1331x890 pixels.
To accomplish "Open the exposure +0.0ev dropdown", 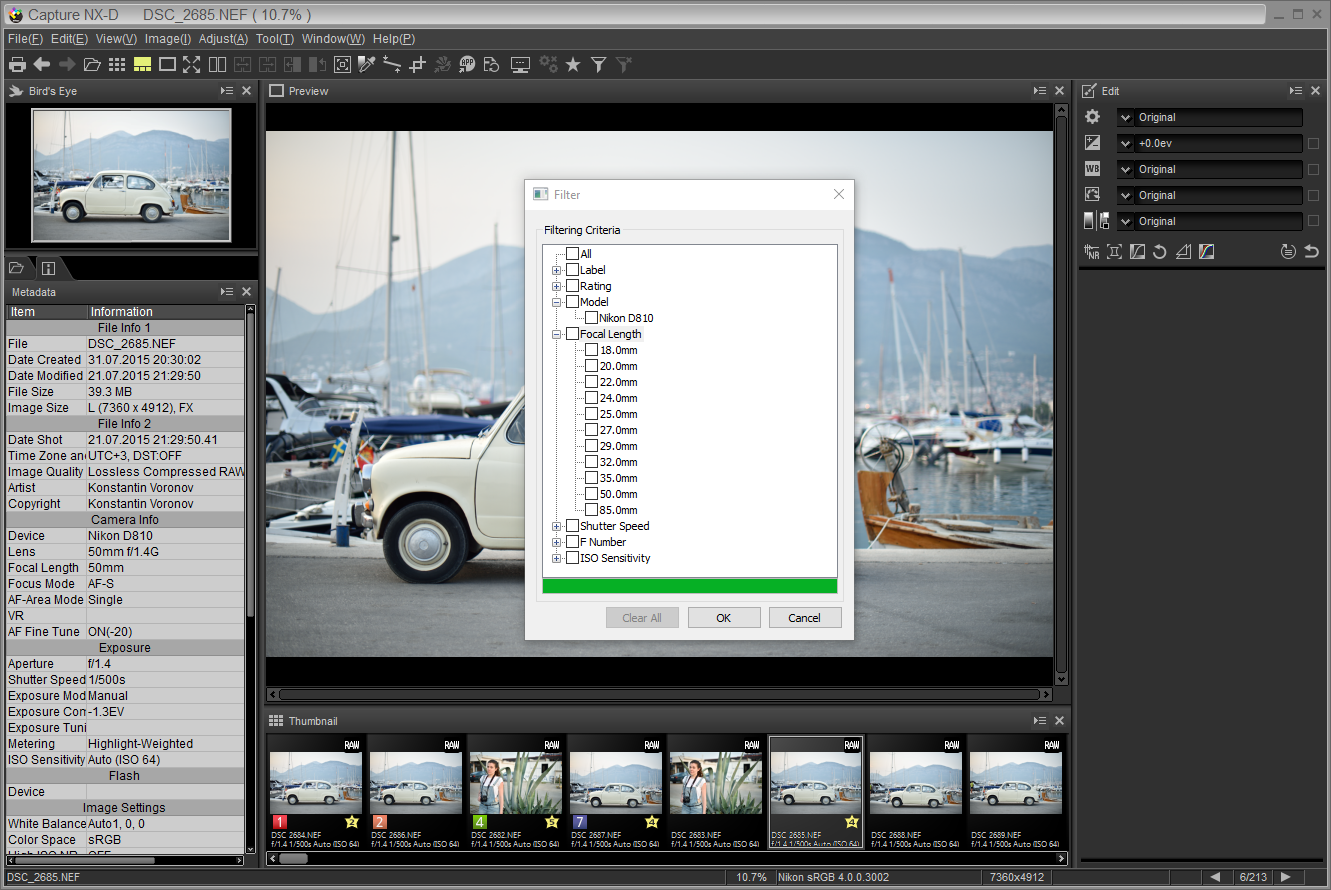I will pyautogui.click(x=1126, y=143).
